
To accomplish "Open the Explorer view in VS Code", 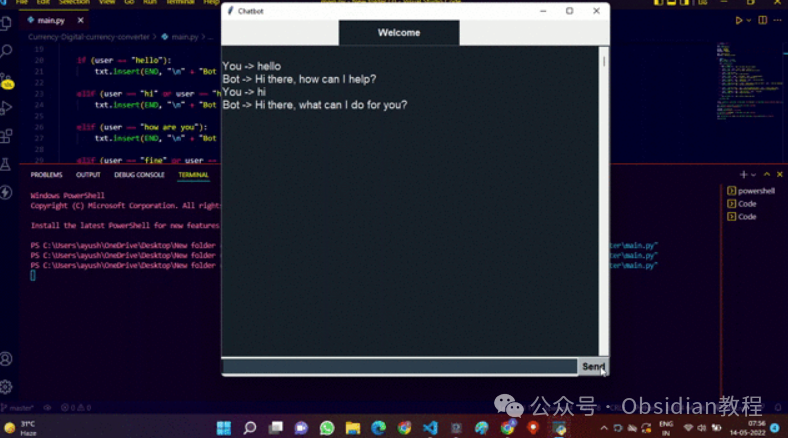I will coord(6,23).
